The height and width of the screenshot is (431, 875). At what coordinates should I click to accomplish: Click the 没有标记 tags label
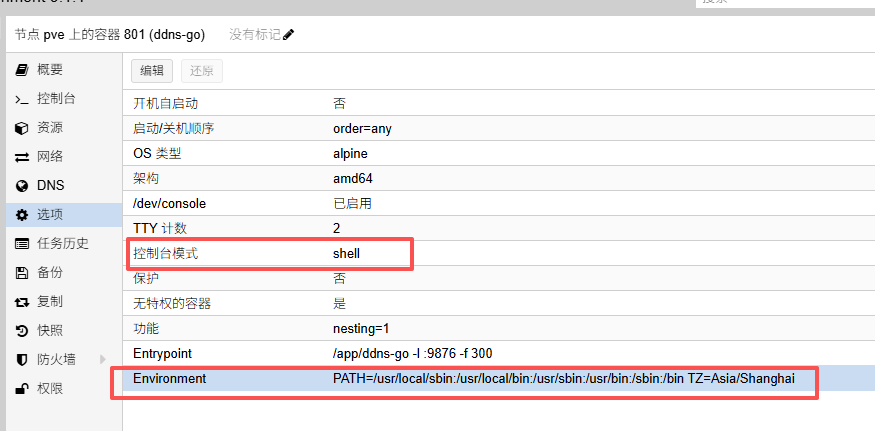pos(254,35)
